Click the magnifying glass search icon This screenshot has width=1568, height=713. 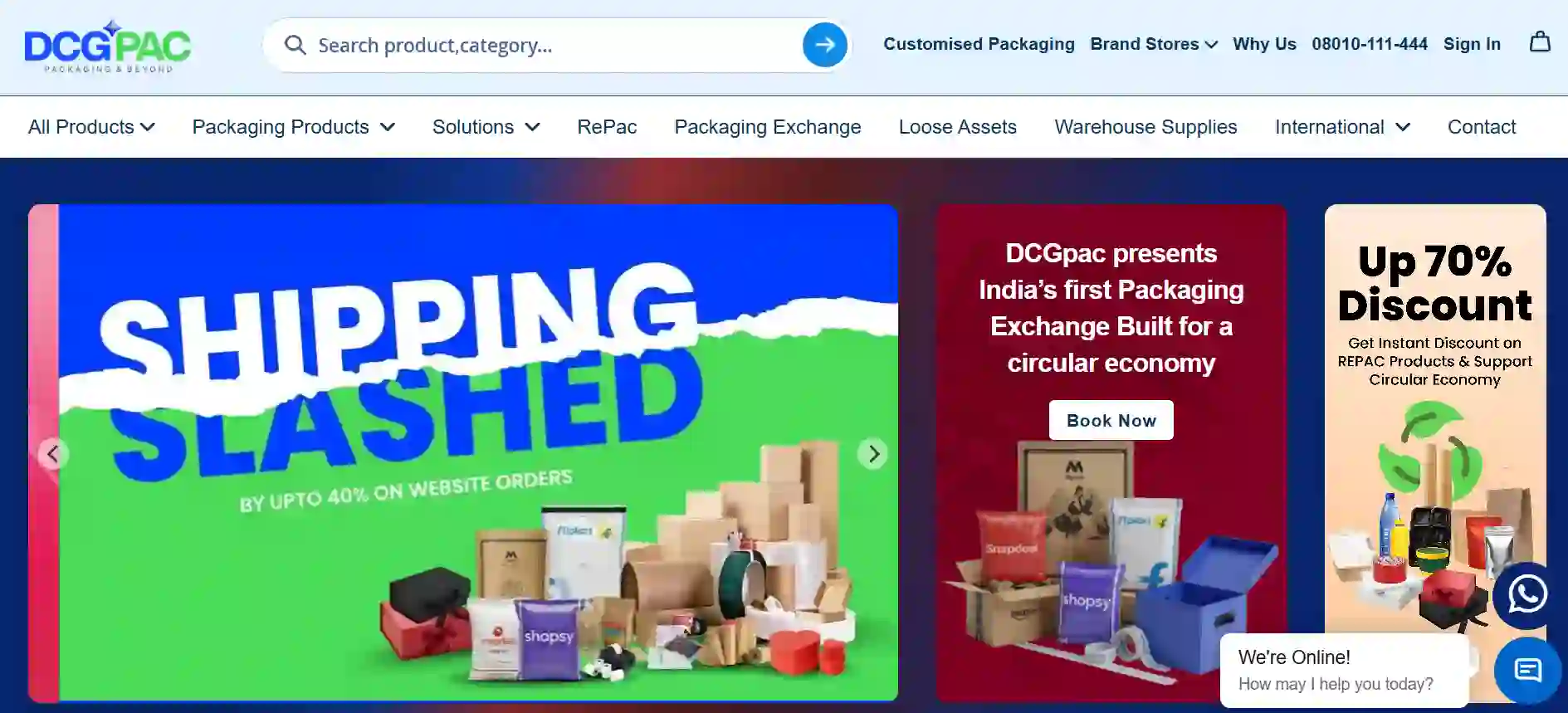pyautogui.click(x=295, y=45)
